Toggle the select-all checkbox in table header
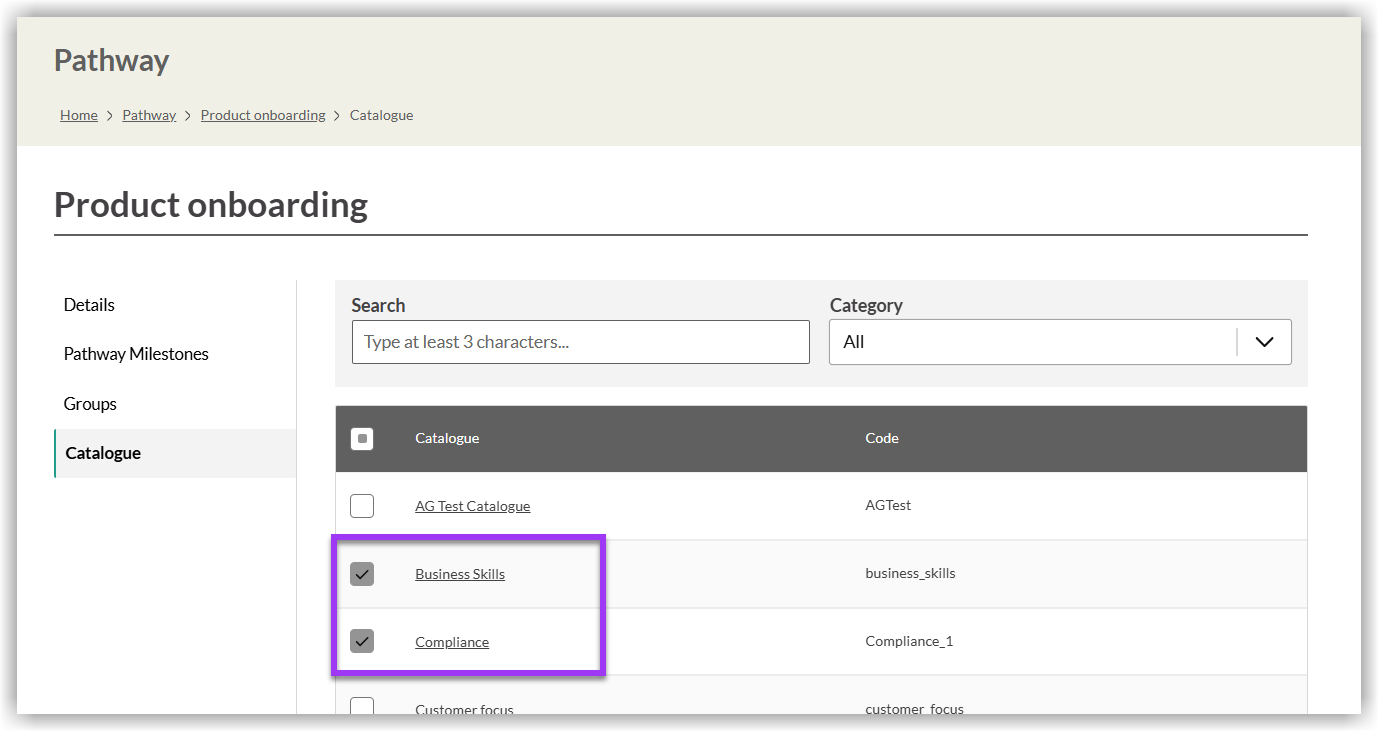The height and width of the screenshot is (732, 1379). [x=362, y=439]
